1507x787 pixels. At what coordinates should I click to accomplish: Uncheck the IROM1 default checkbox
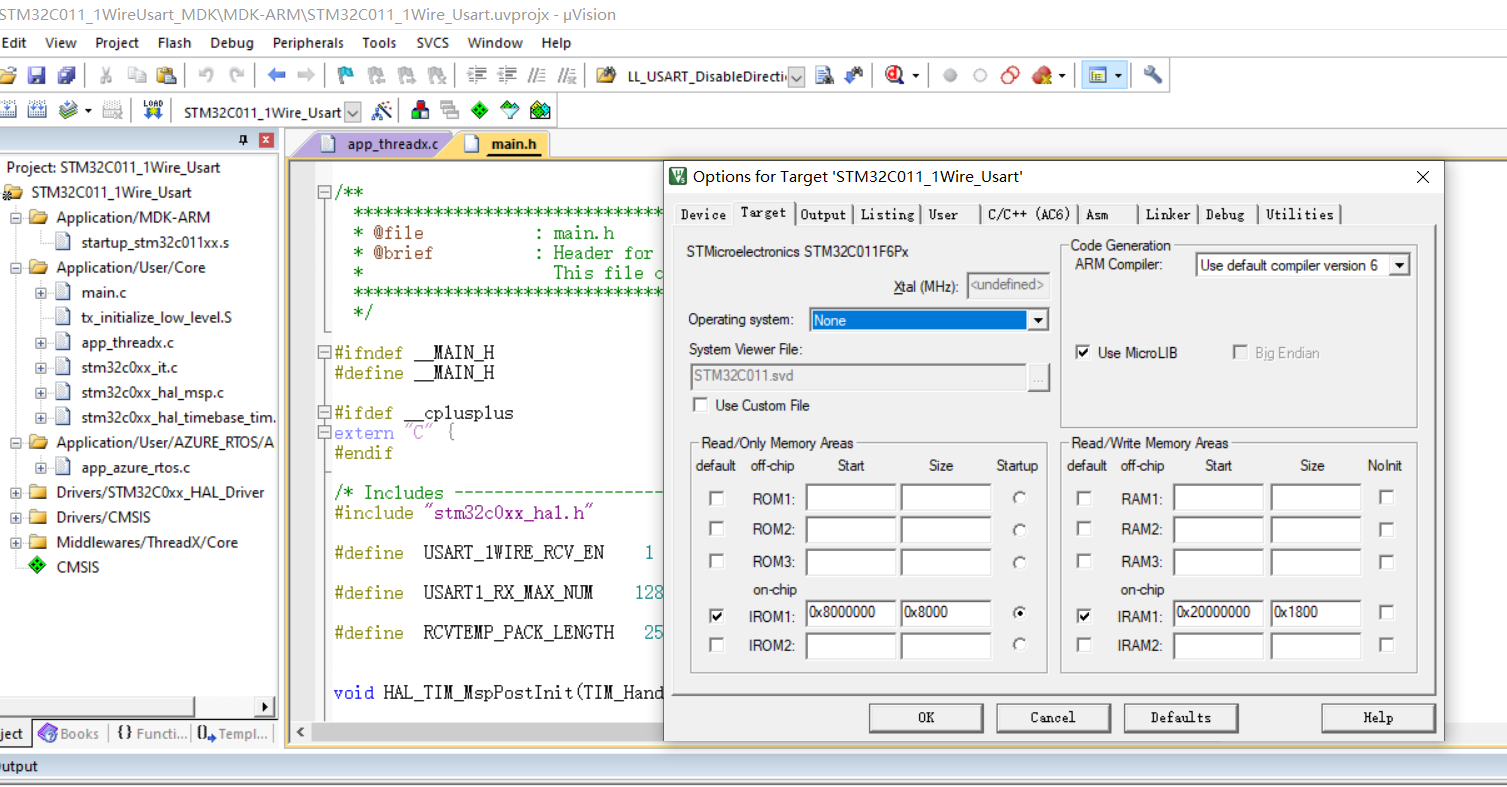coord(716,615)
